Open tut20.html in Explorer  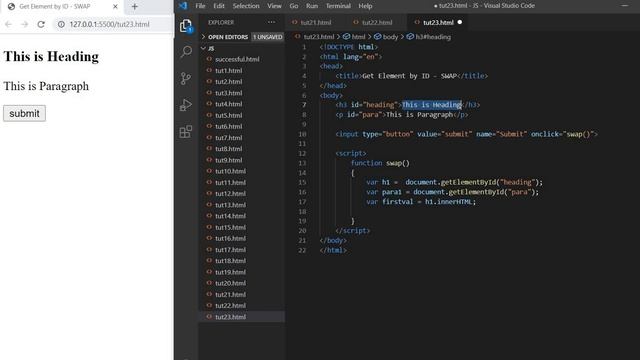tap(242, 283)
